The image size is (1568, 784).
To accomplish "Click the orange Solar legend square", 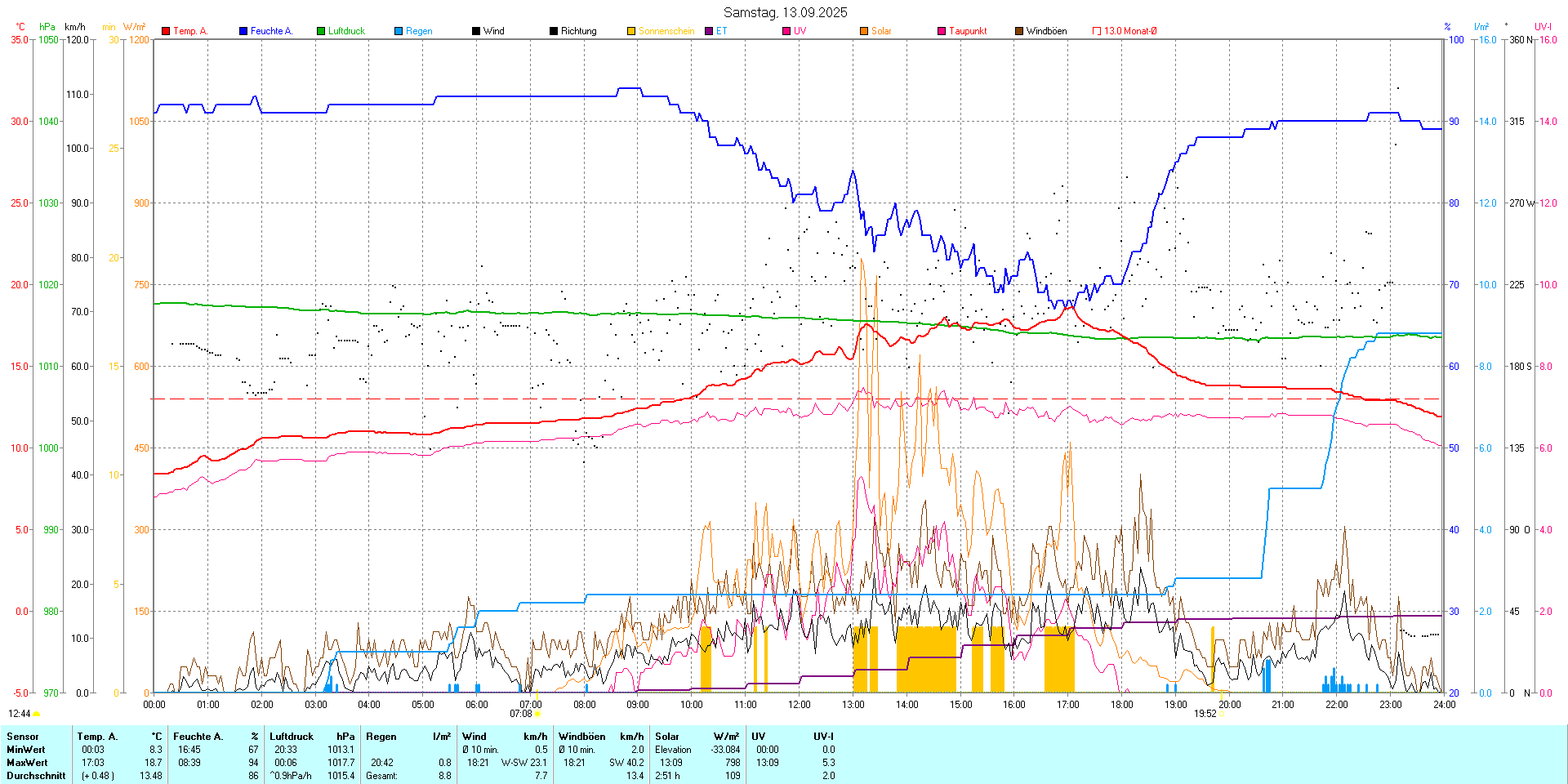I will (x=864, y=31).
